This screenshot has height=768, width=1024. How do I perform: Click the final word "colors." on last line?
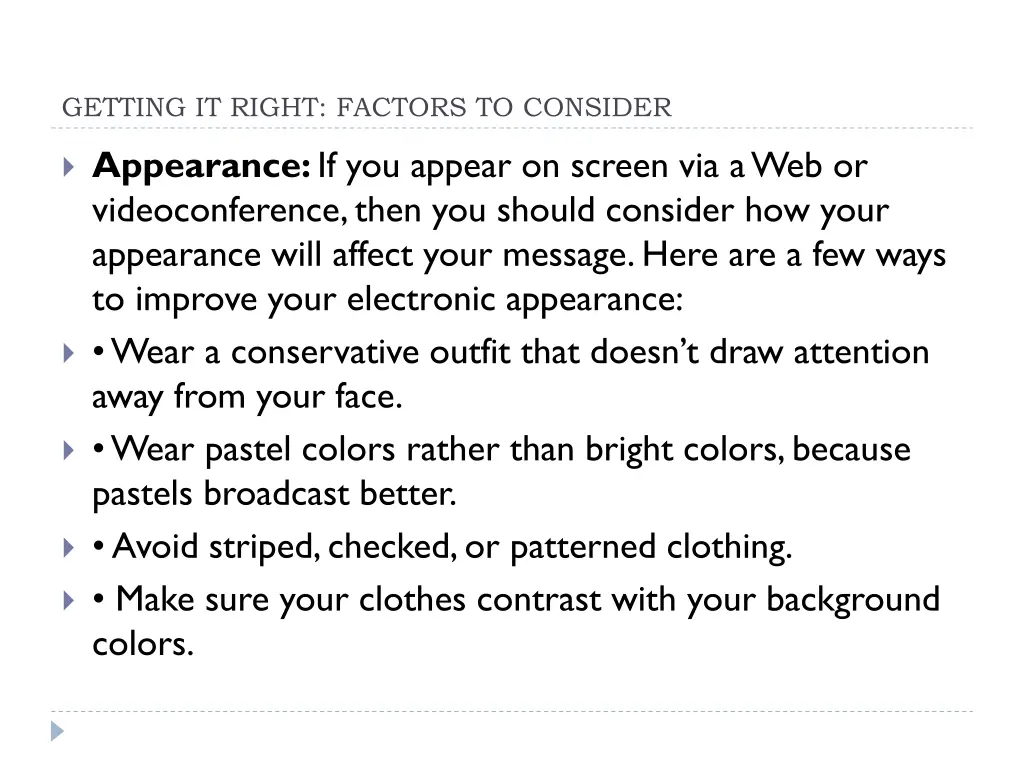coord(141,644)
